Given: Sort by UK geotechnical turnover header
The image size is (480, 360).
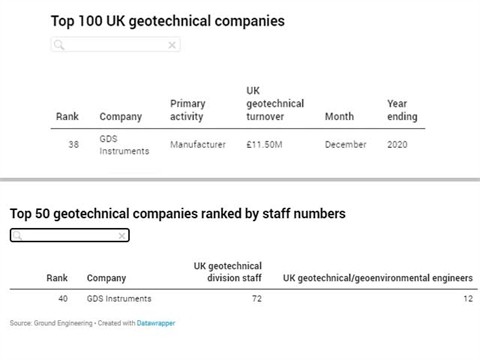Looking at the screenshot, I should coord(275,104).
